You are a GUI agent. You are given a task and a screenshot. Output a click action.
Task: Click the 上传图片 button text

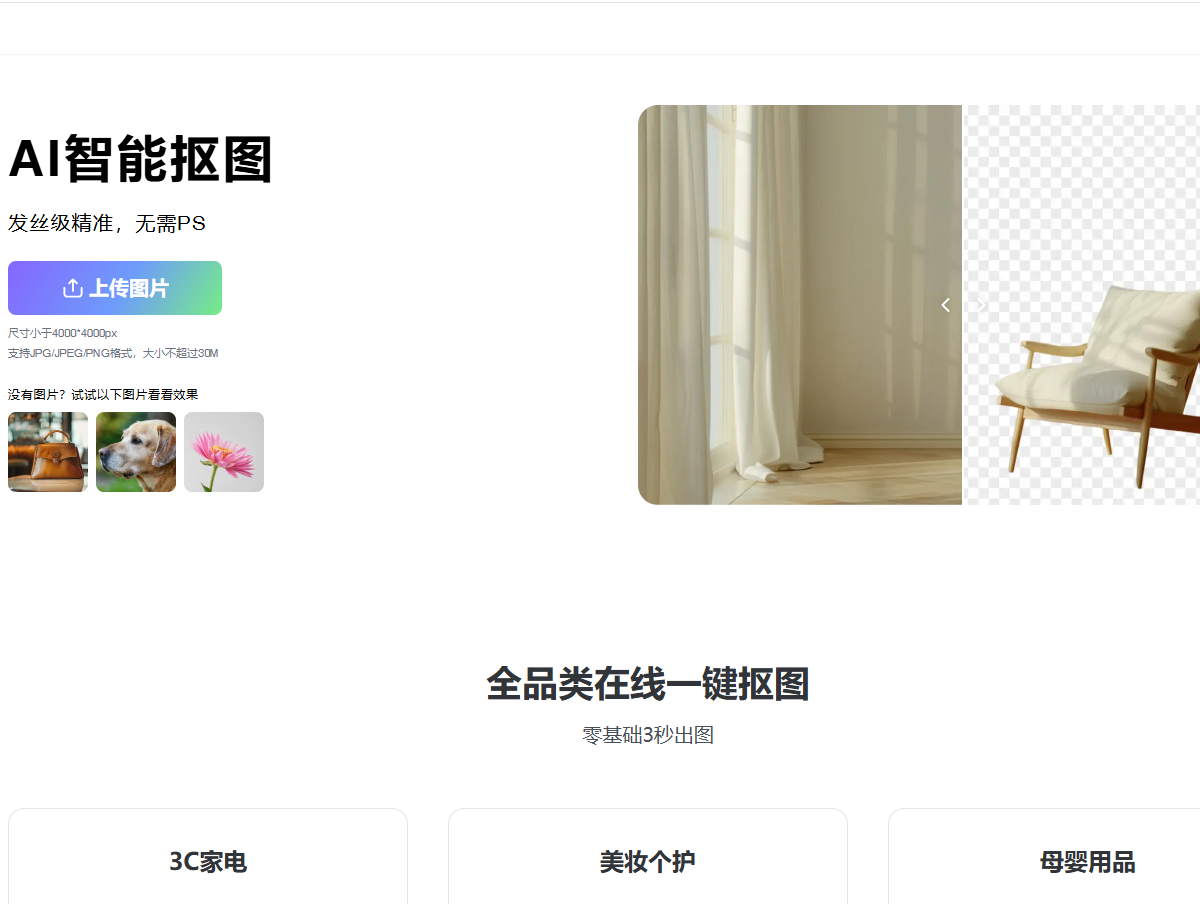coord(129,289)
